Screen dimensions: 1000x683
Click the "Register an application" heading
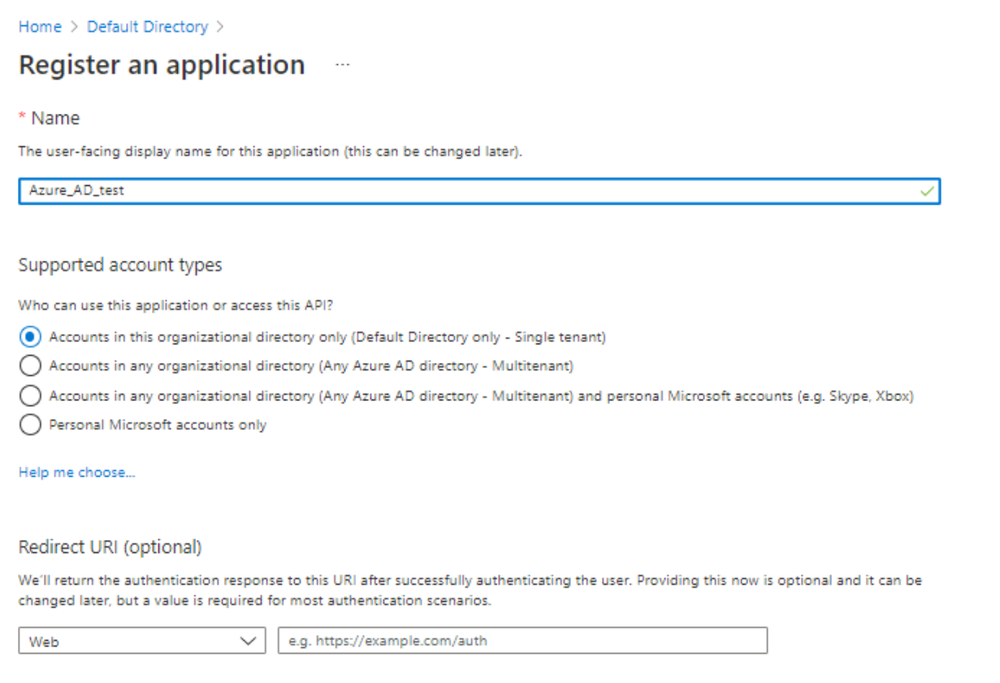[x=161, y=64]
